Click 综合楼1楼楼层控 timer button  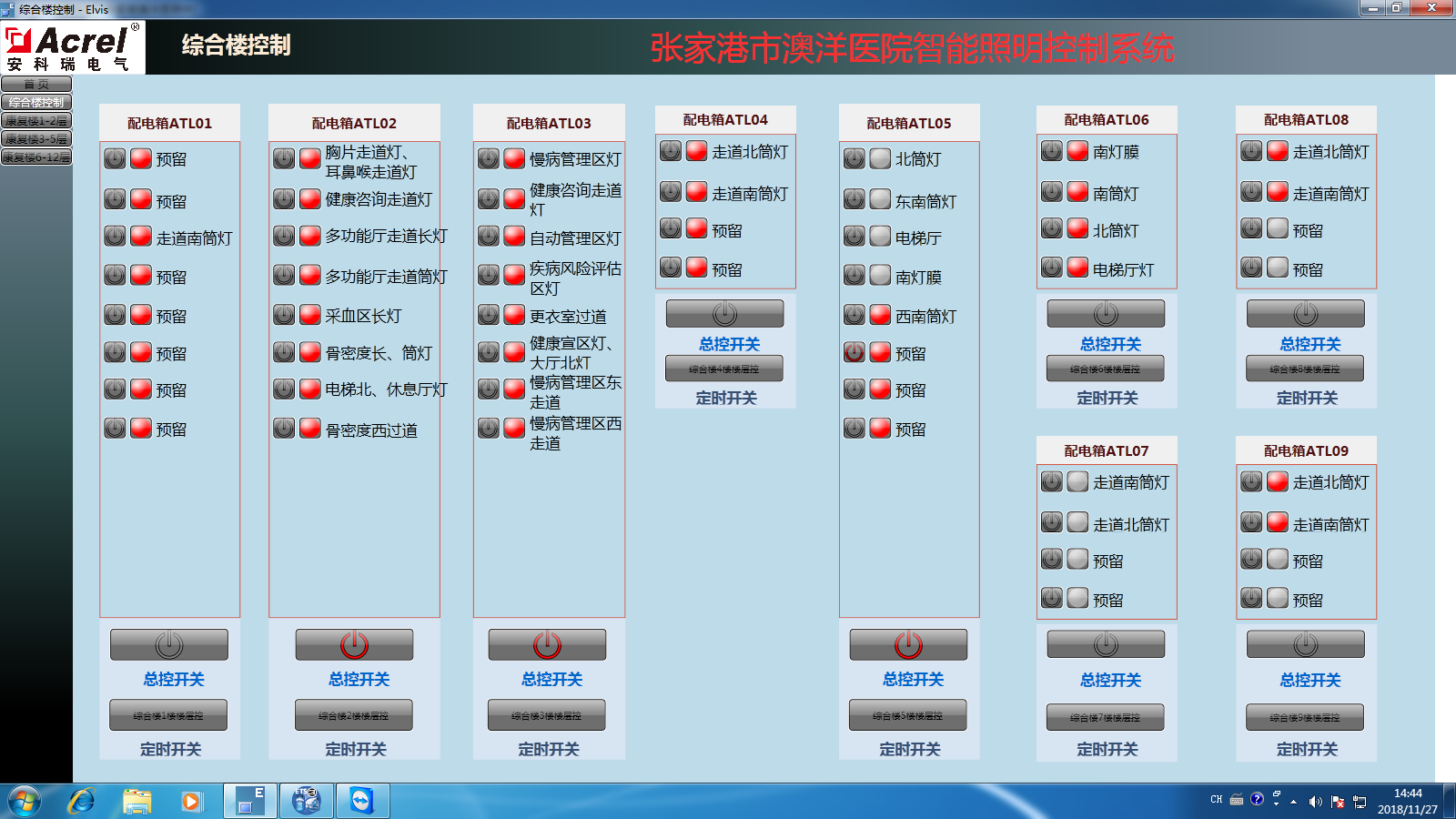(168, 715)
